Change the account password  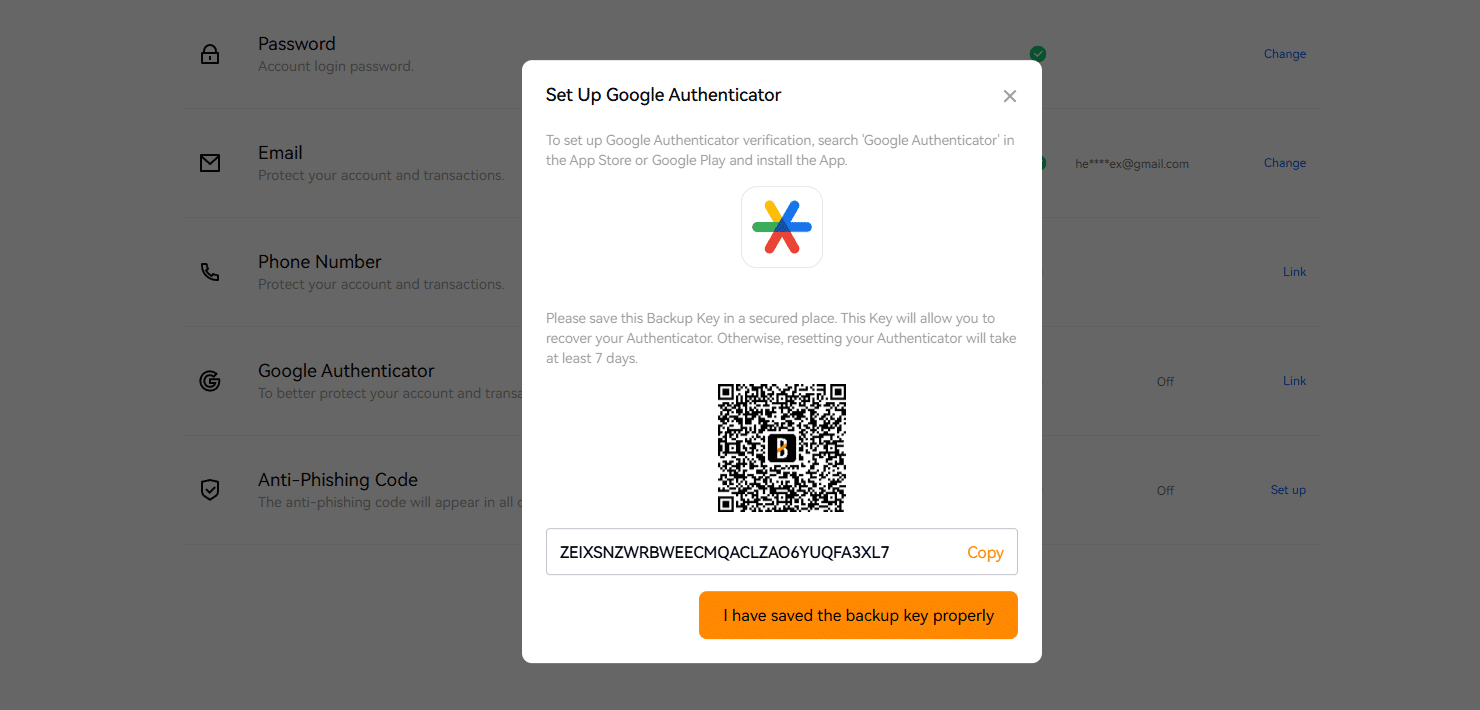(1285, 54)
